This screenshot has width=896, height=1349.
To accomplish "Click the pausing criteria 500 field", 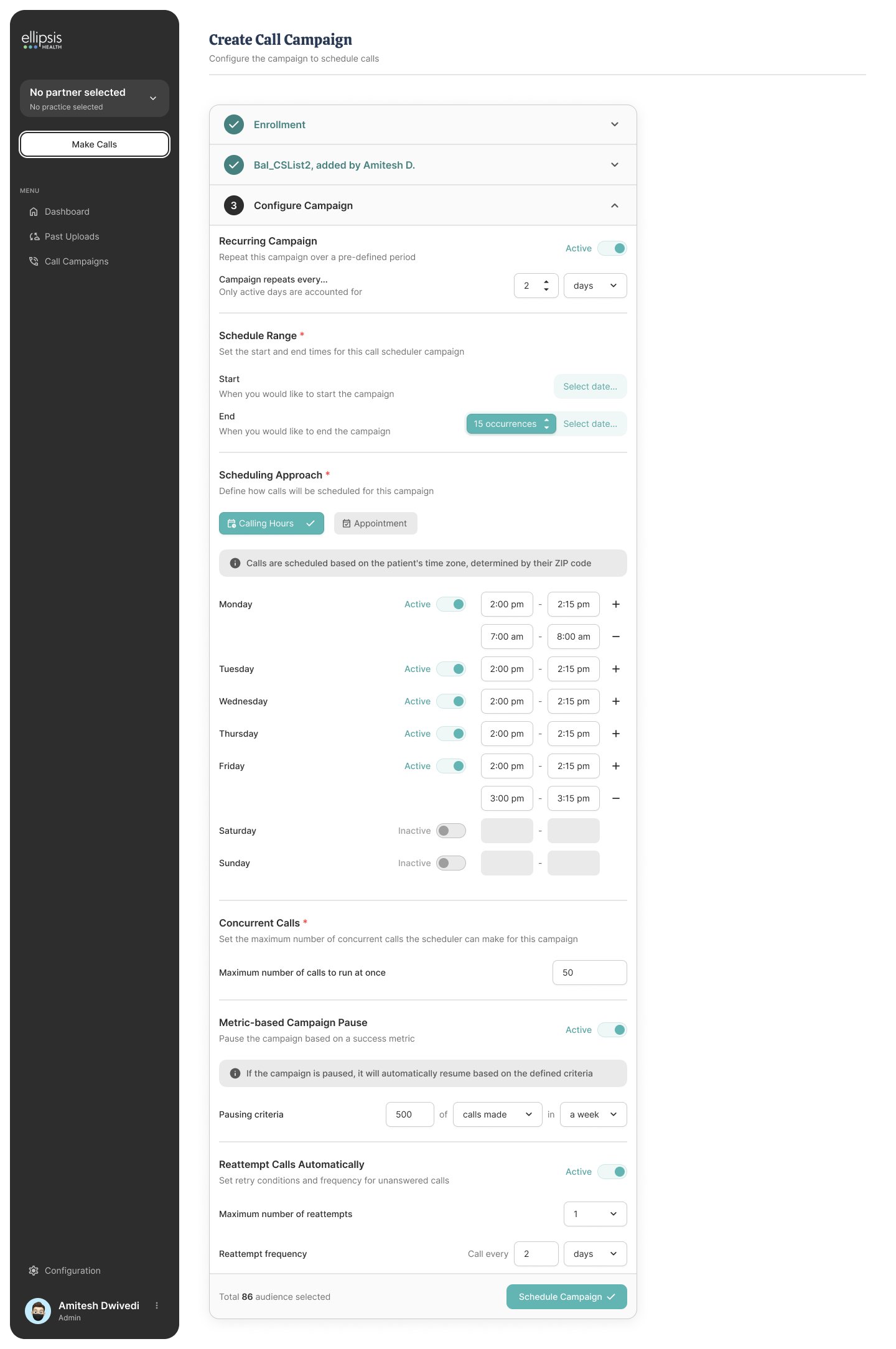I will (x=410, y=1114).
